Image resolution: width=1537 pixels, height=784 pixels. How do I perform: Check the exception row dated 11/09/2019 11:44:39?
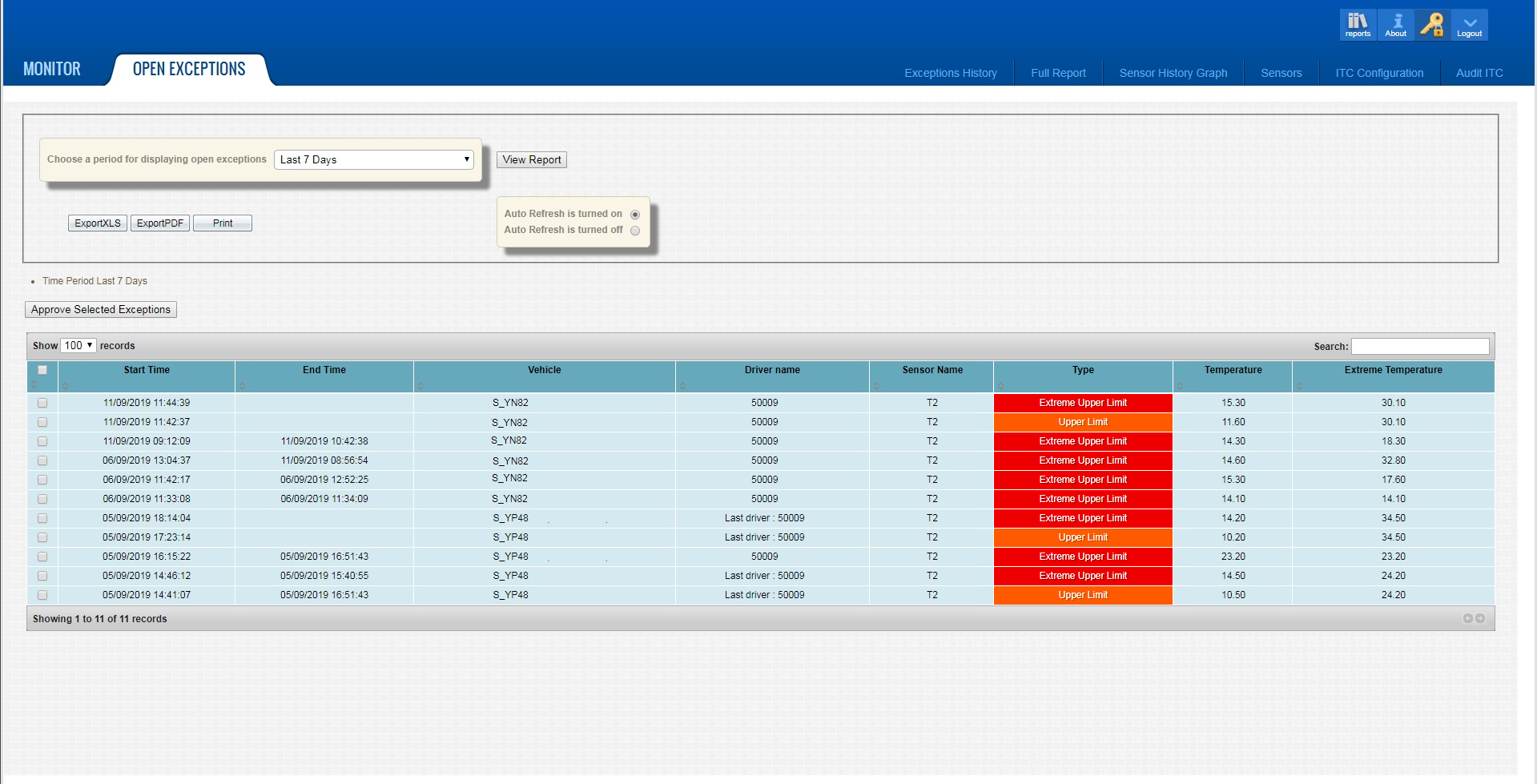[43, 403]
